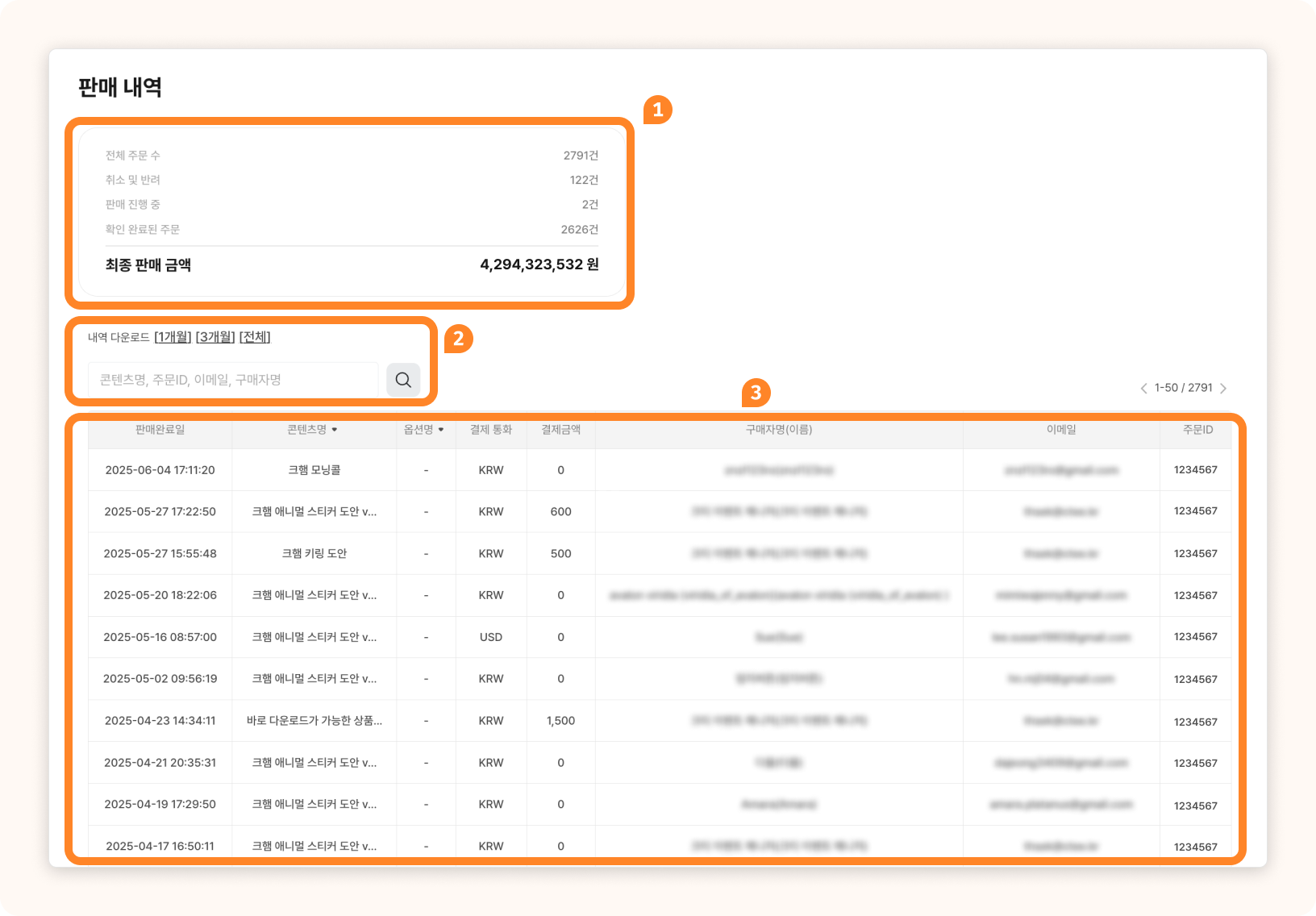Click the row dated 2025-05-16 08:57:00
The width and height of the screenshot is (1316, 916).
pyautogui.click(x=160, y=637)
